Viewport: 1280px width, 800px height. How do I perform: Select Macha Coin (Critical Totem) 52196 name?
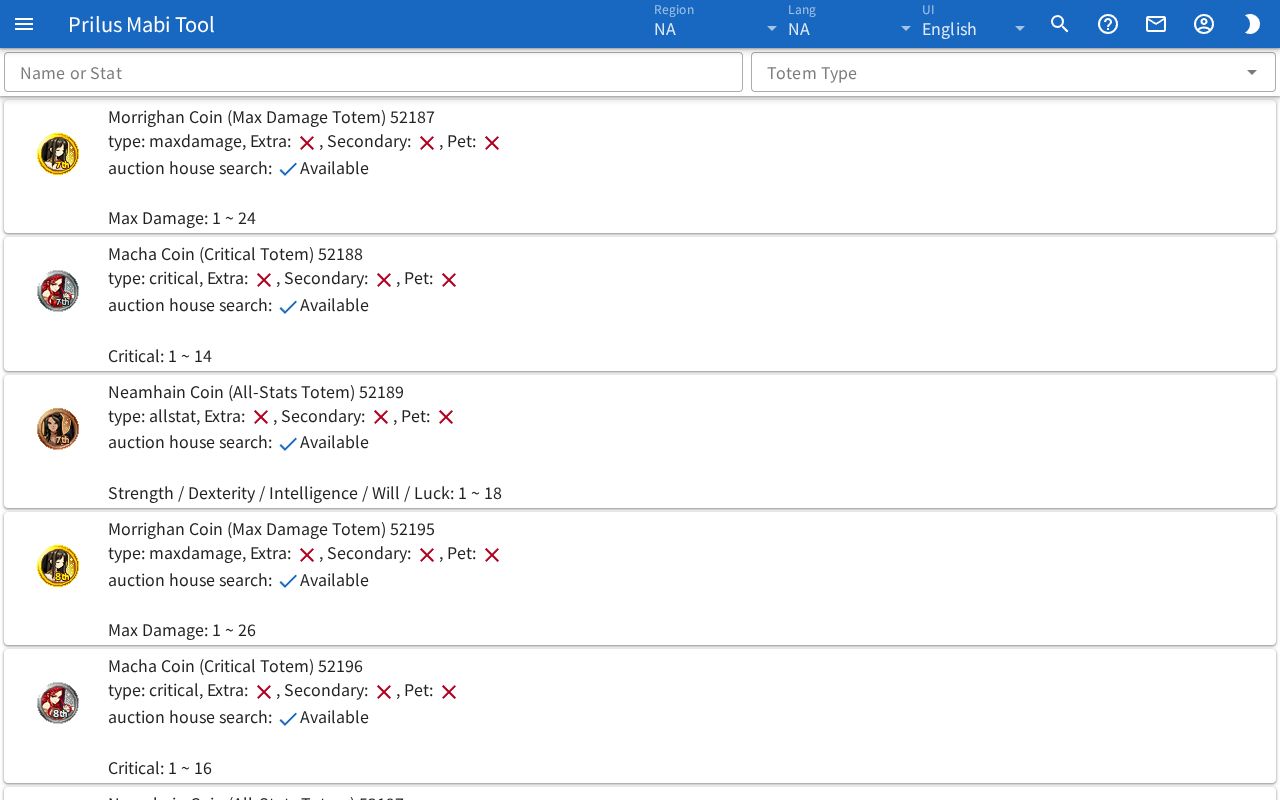(x=235, y=666)
